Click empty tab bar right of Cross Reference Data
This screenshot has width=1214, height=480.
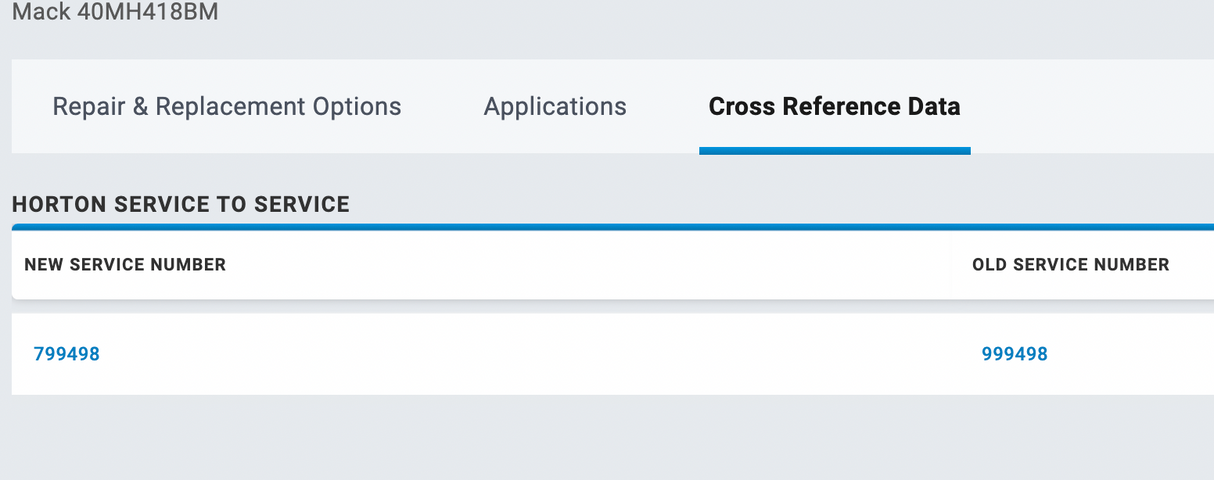point(1090,107)
